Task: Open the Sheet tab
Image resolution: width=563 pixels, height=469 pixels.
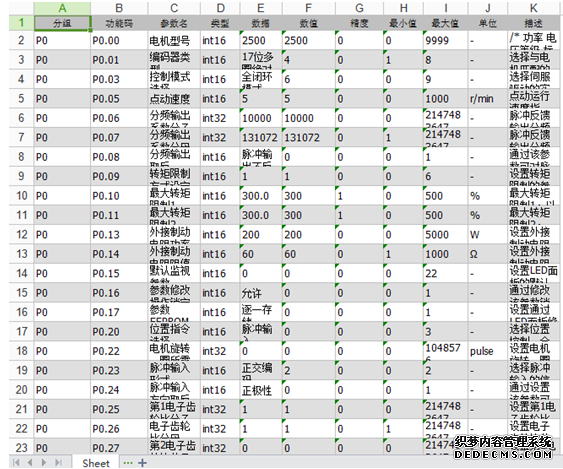Action: [x=96, y=463]
